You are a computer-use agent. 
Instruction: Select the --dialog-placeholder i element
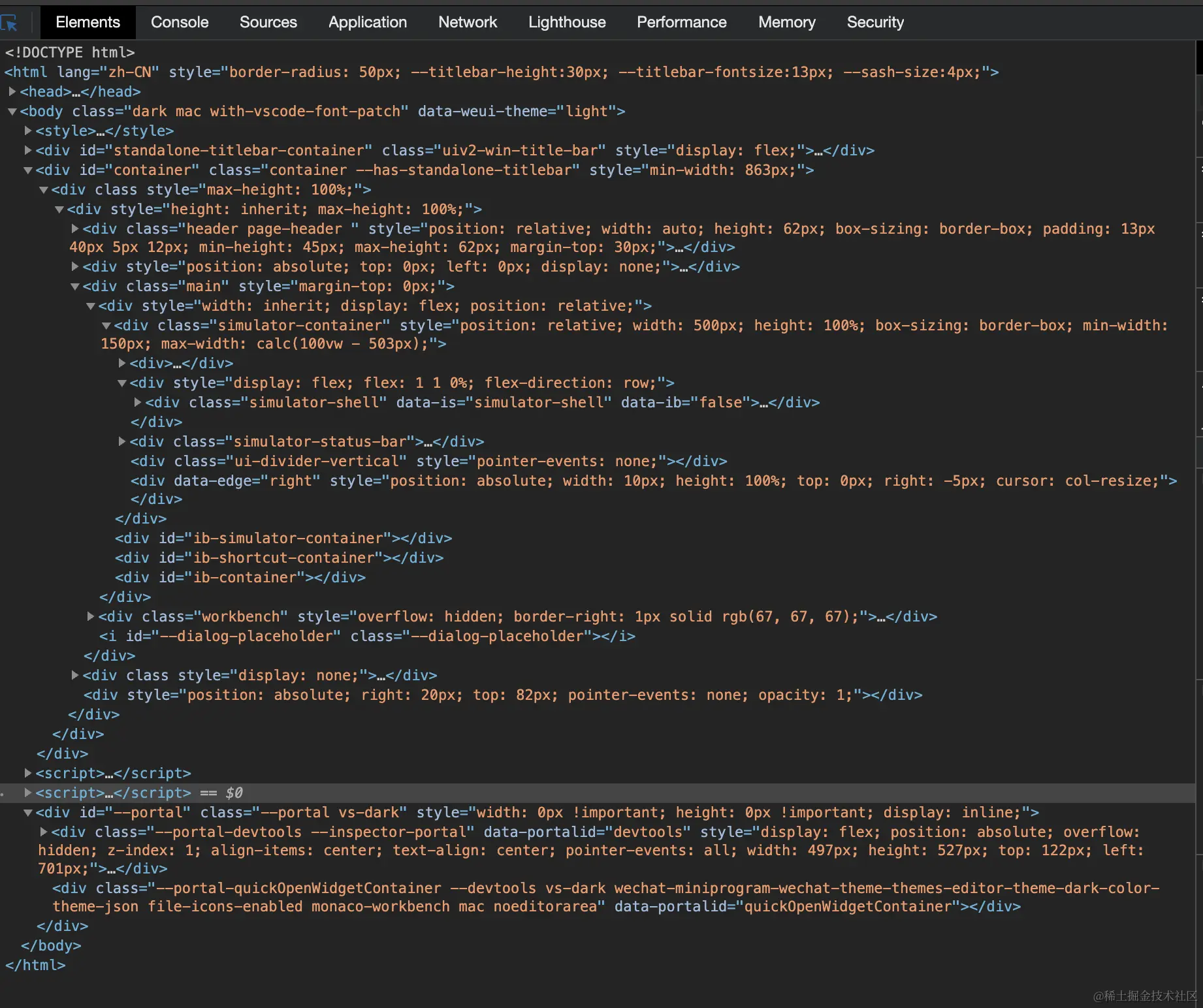coord(367,636)
